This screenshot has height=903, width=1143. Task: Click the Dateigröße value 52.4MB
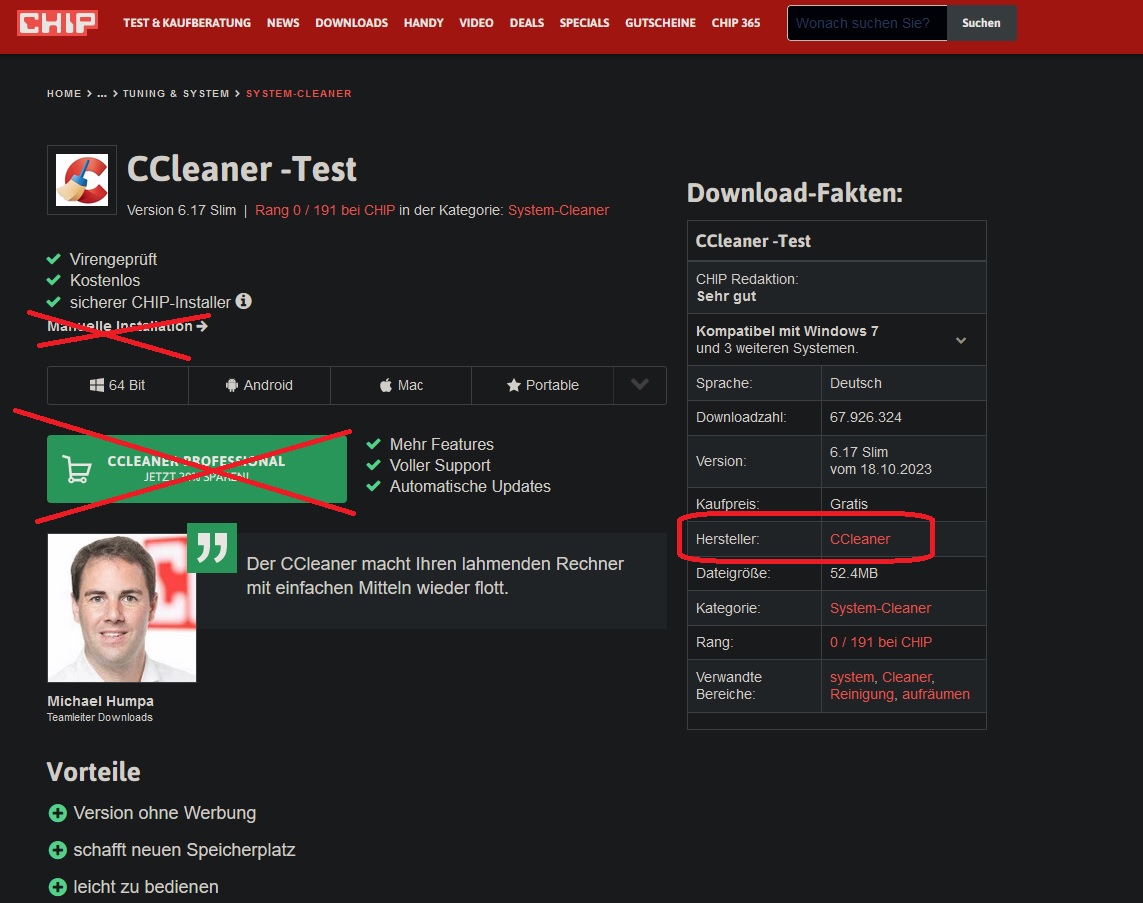pos(854,573)
